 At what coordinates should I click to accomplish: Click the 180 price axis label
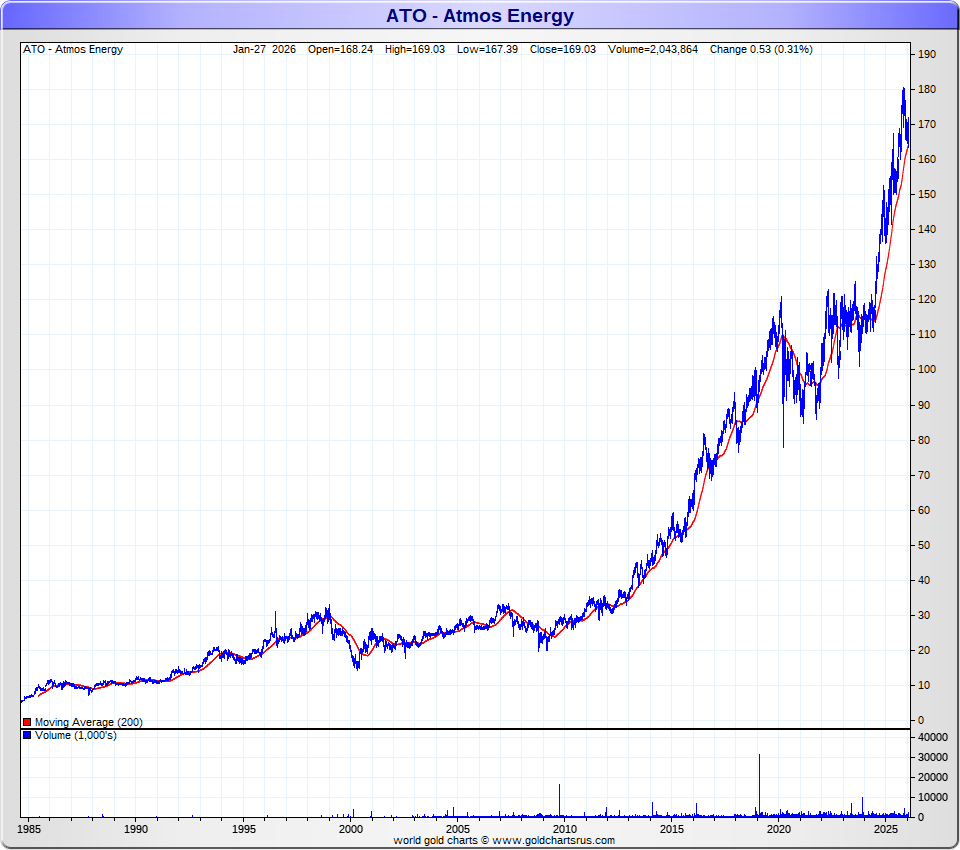tap(927, 89)
